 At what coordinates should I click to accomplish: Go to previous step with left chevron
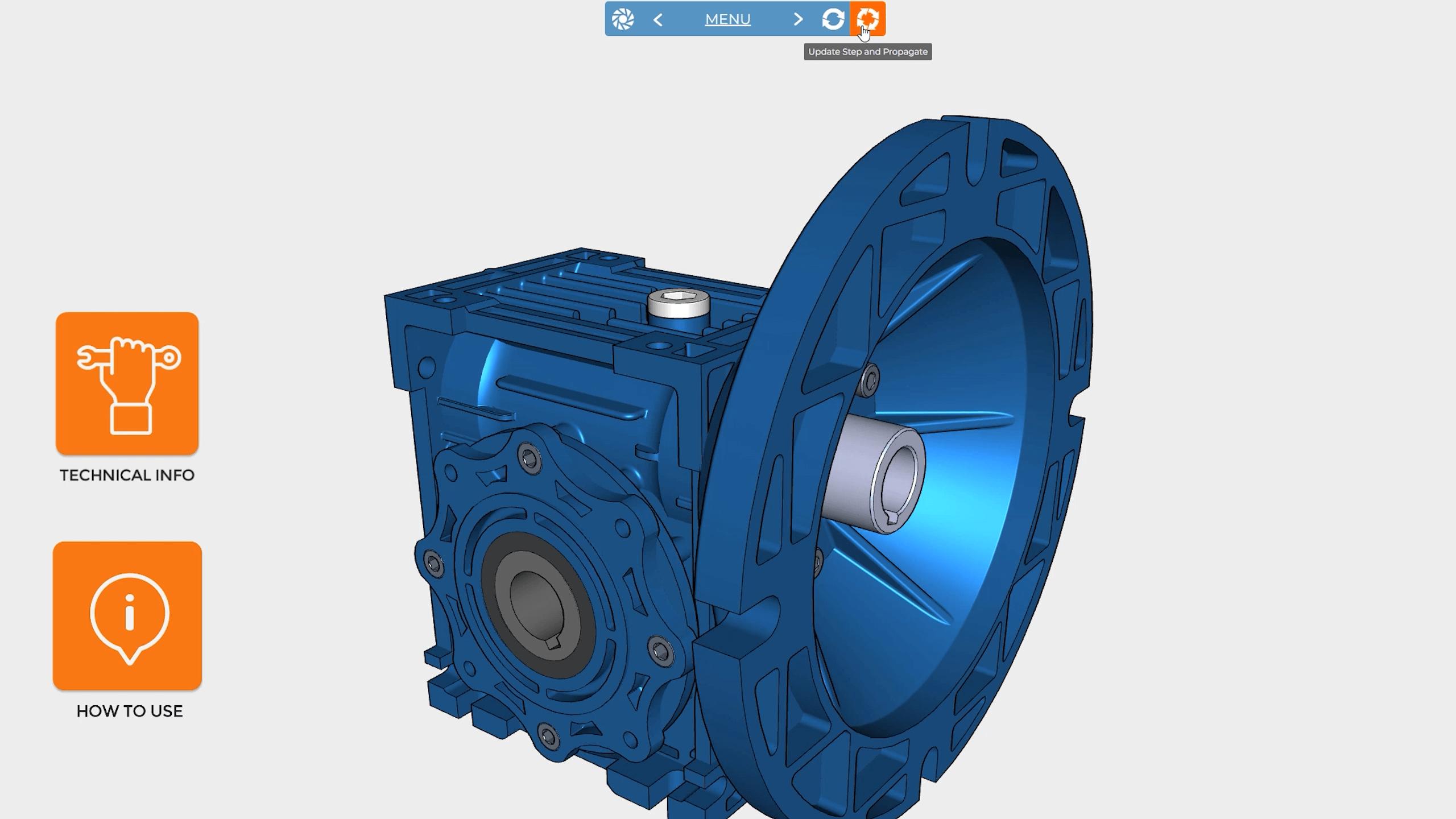658,20
